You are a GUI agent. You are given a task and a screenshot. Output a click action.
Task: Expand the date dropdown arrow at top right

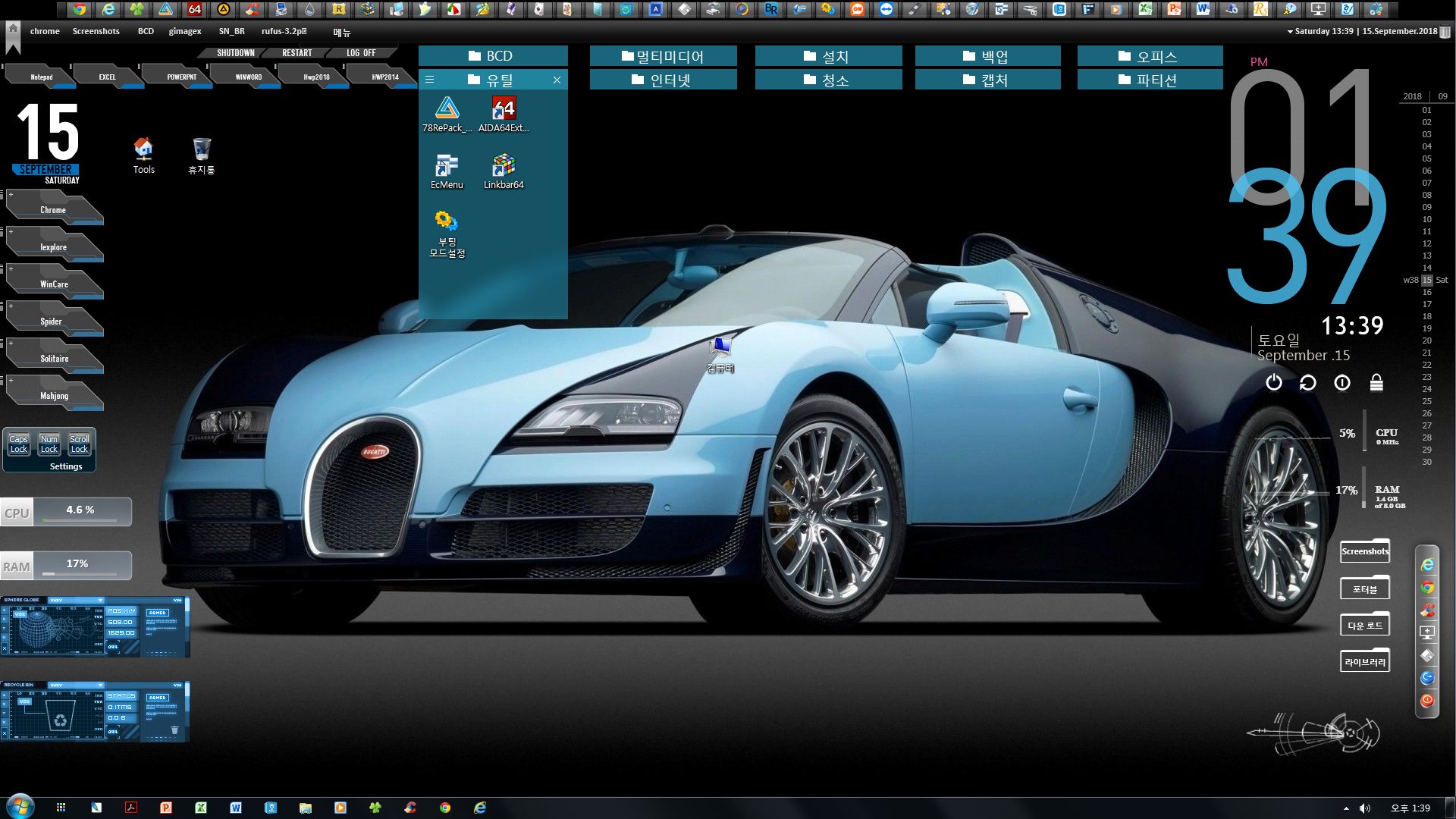coord(1290,32)
